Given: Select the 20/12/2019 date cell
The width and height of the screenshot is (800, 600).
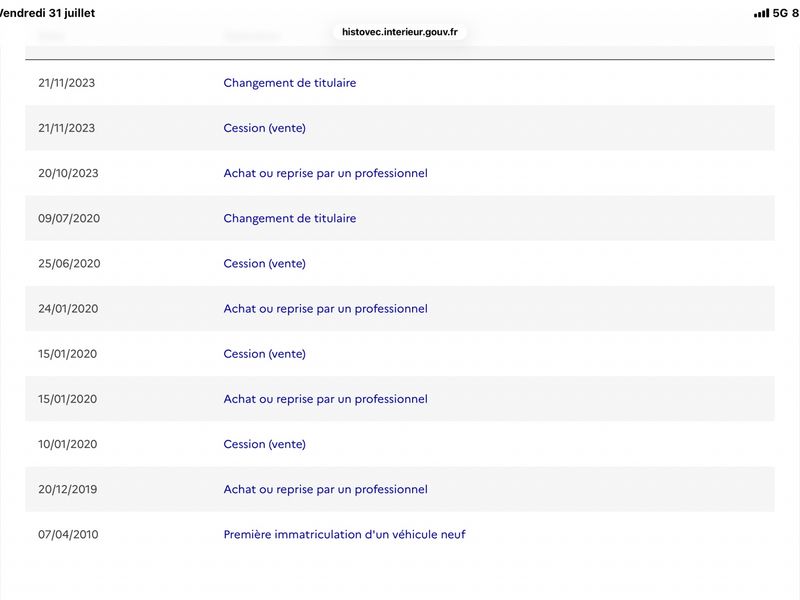Looking at the screenshot, I should (67, 489).
